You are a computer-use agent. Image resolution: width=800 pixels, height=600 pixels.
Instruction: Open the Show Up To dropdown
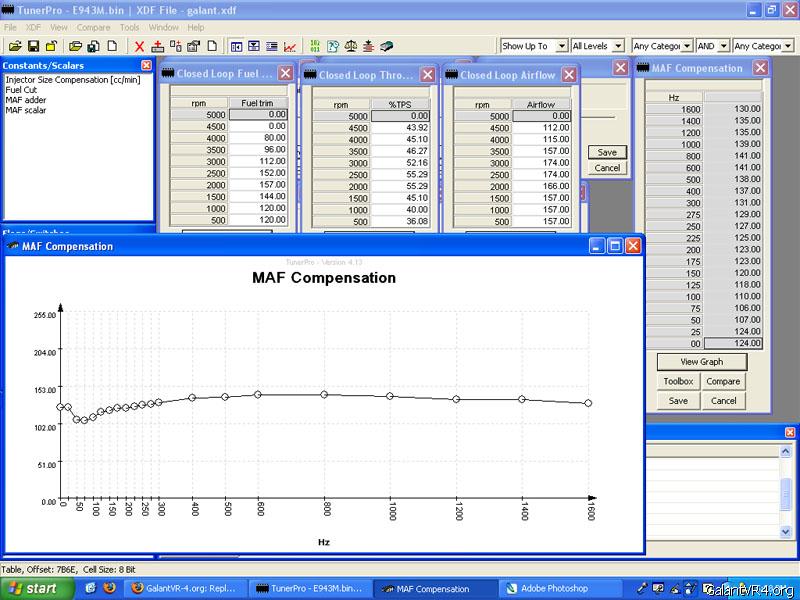point(562,46)
